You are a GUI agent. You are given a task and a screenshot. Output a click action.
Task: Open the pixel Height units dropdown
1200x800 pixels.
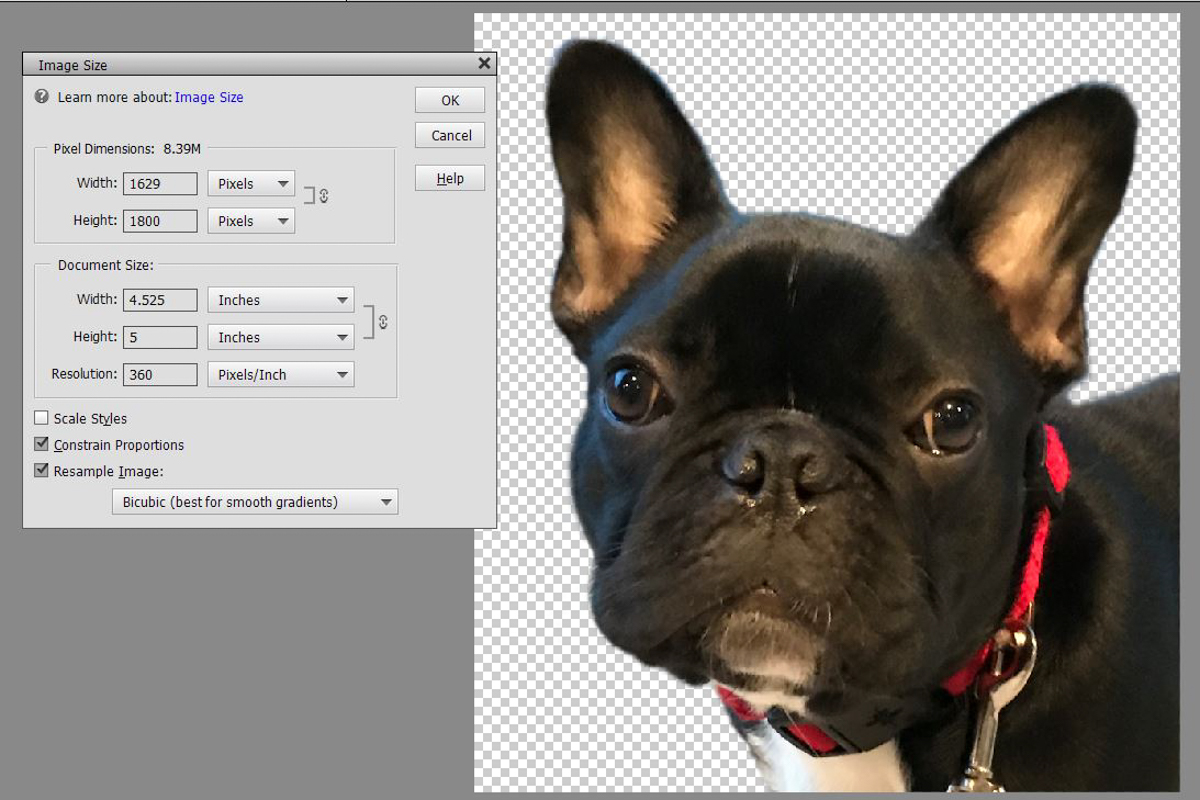click(x=251, y=221)
